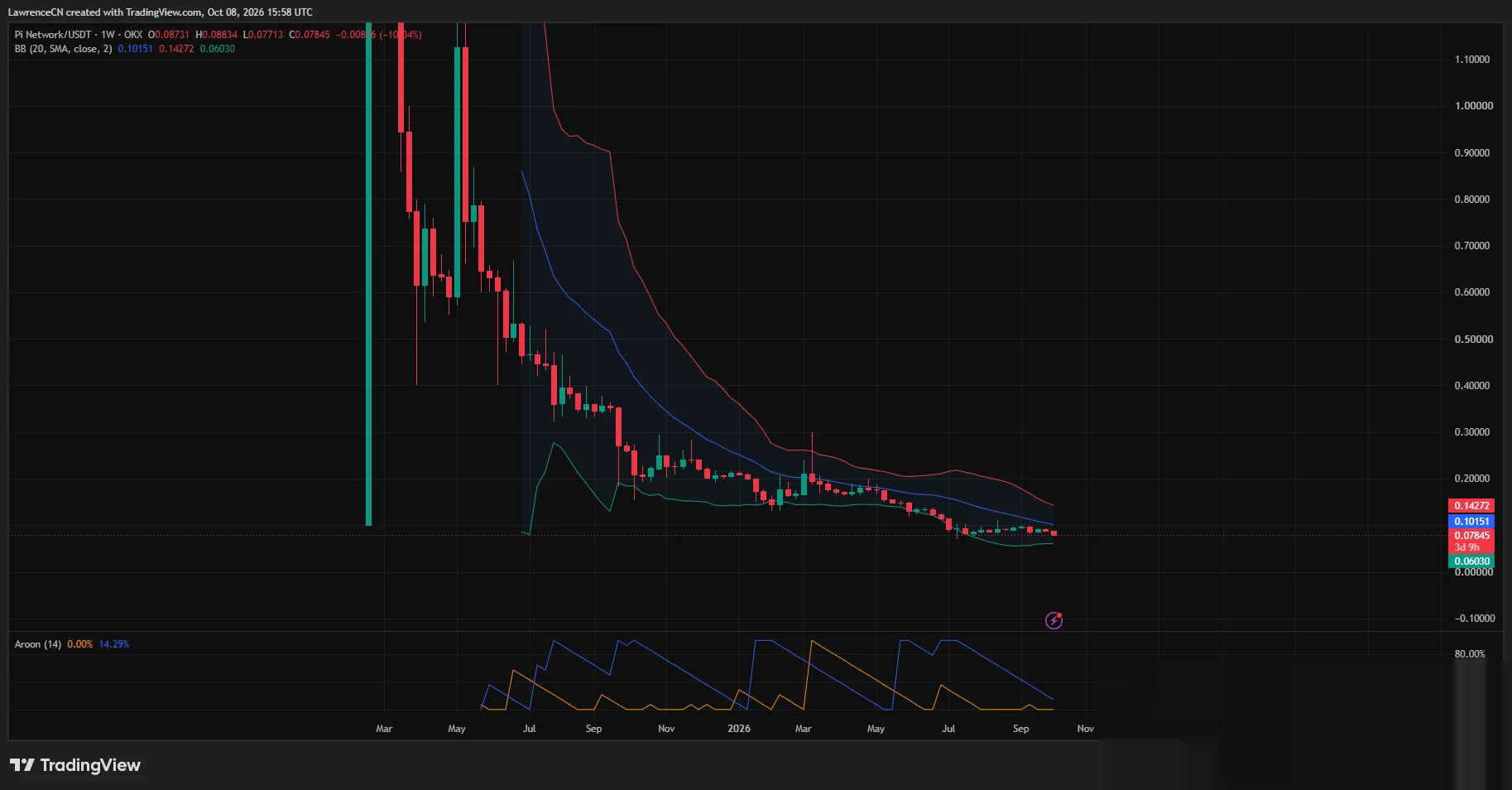1512x790 pixels.
Task: Click the red 0.07845 last price tag
Action: tap(1471, 536)
